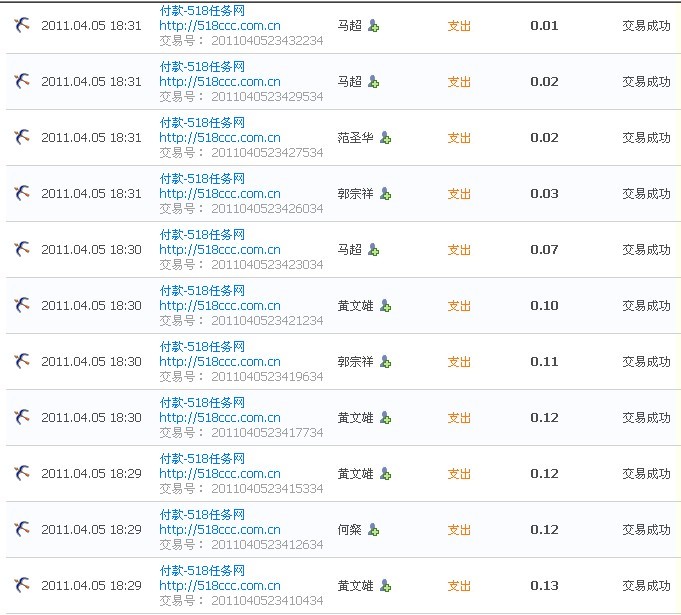Click add-contact icon beside 郭宗祥 in 0.11 row

point(386,362)
